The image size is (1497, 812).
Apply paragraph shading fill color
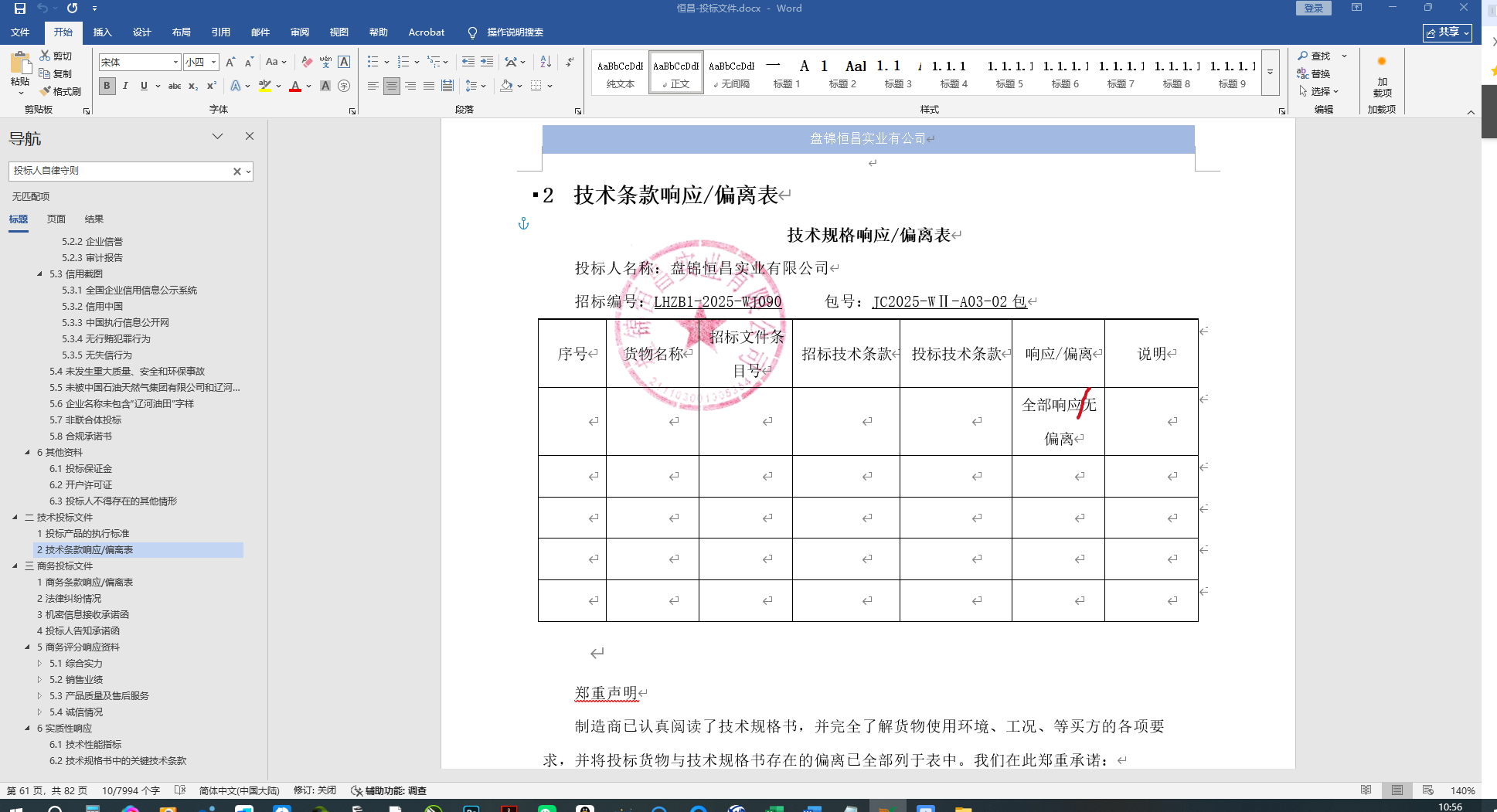point(507,86)
